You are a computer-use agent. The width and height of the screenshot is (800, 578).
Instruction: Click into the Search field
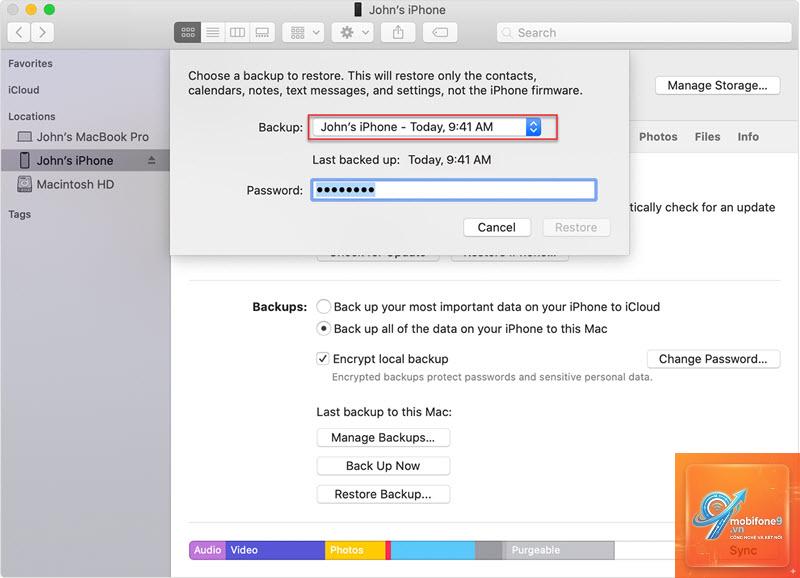pyautogui.click(x=644, y=33)
